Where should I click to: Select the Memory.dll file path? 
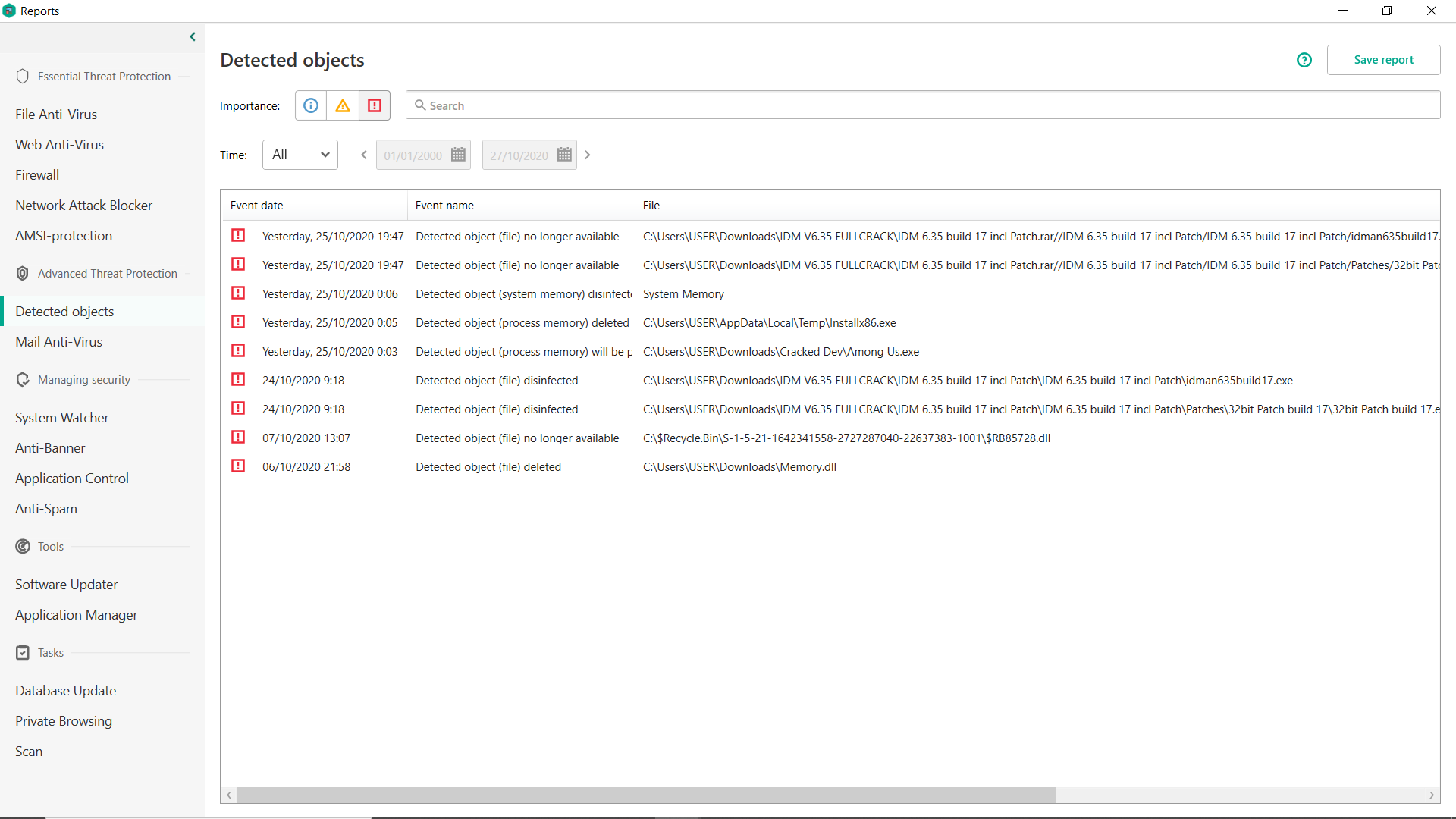click(x=740, y=467)
